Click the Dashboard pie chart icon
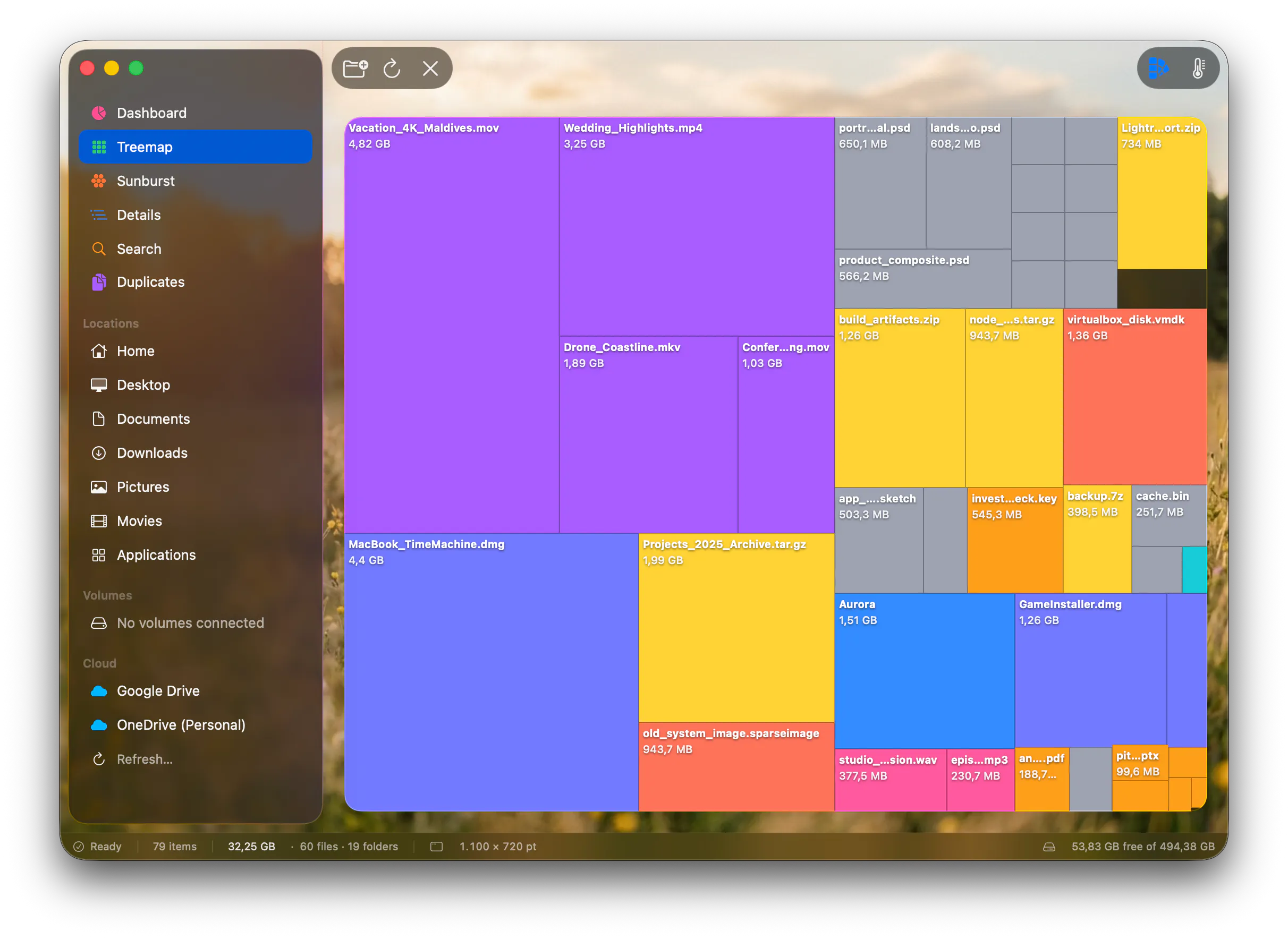 [x=99, y=113]
